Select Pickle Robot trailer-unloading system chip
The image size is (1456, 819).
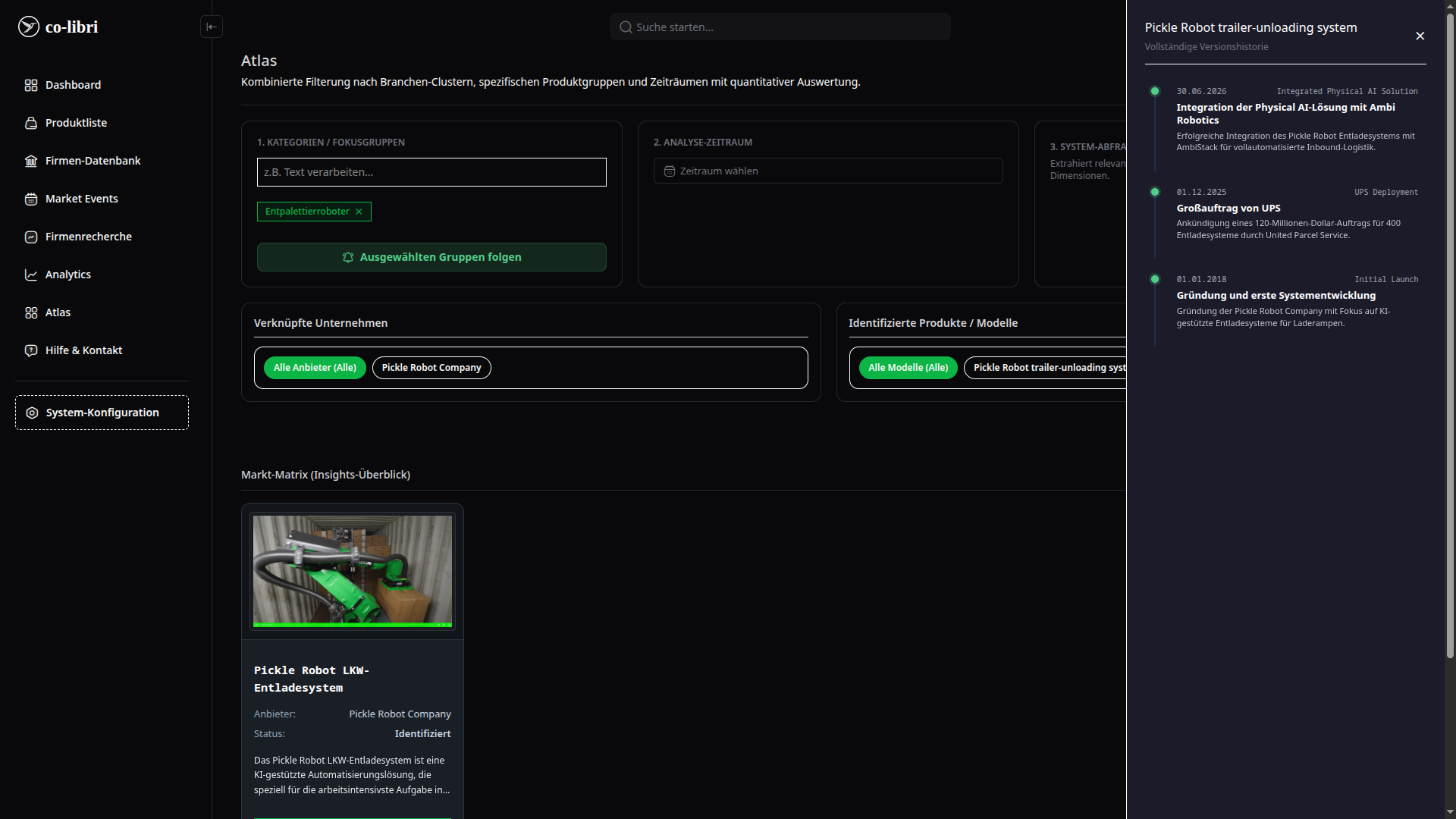pyautogui.click(x=1045, y=368)
